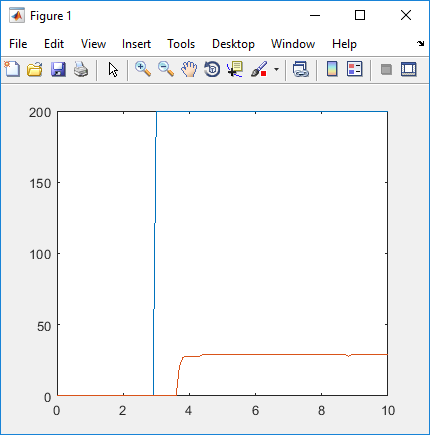The image size is (430, 435).
Task: Open the Insert menu
Action: (136, 44)
